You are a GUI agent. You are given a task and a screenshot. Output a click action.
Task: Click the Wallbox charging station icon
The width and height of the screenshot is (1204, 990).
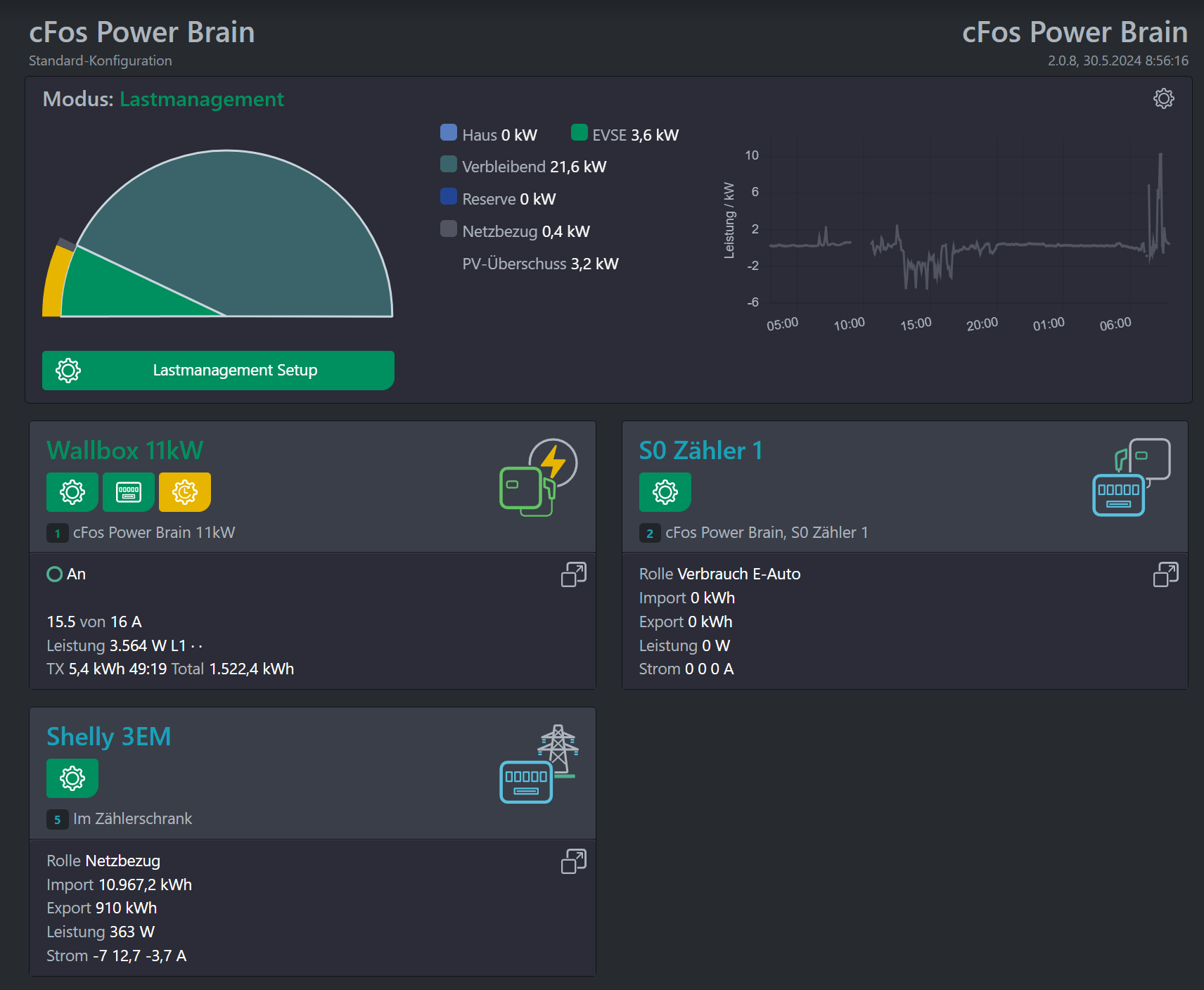pyautogui.click(x=539, y=477)
